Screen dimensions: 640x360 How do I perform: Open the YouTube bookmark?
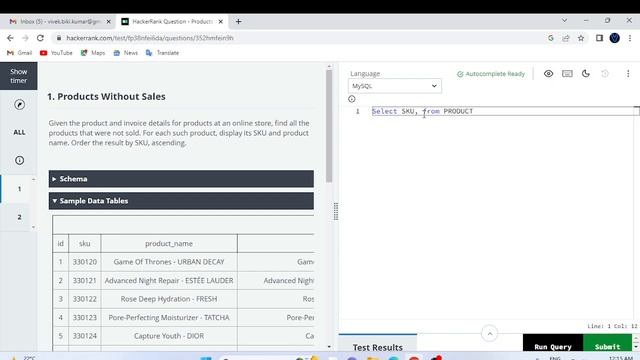click(56, 53)
